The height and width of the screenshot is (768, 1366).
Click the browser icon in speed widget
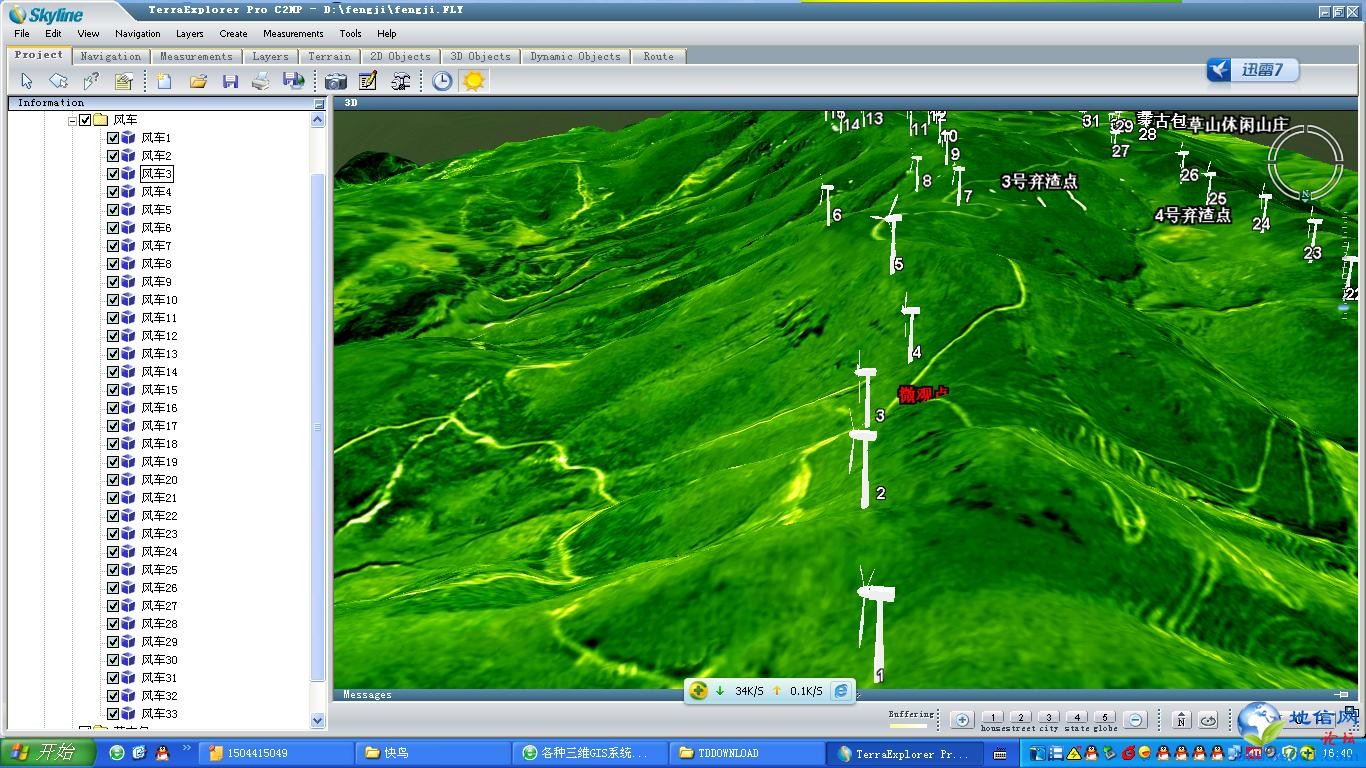(x=842, y=690)
